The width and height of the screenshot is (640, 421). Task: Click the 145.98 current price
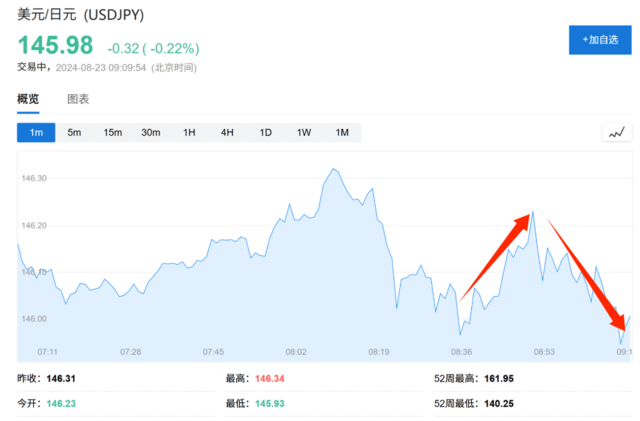coord(56,45)
